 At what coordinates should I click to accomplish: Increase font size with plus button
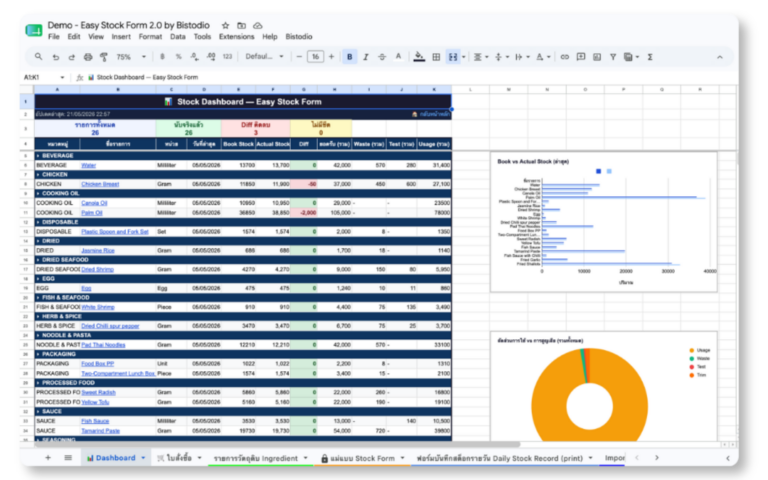(x=332, y=57)
